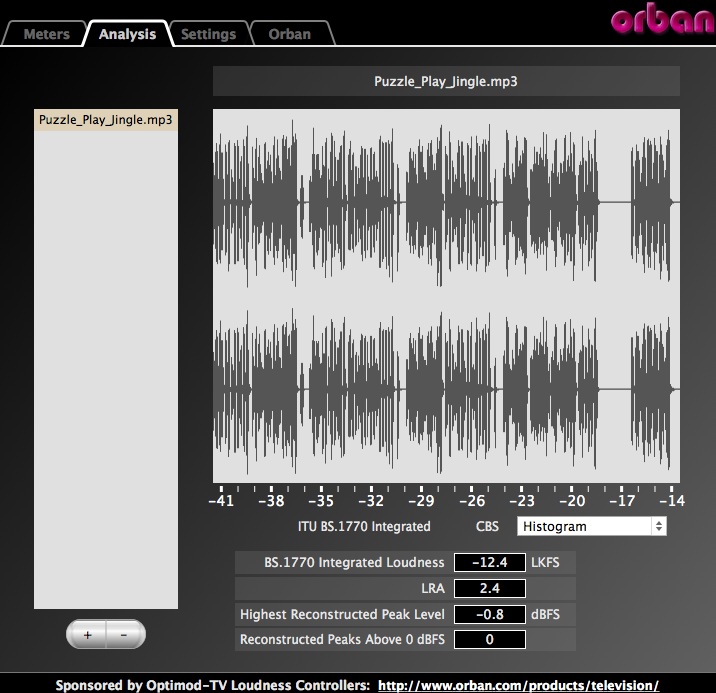Select Puzzle_Play_Jingle.mp3 in the file list

pyautogui.click(x=105, y=120)
